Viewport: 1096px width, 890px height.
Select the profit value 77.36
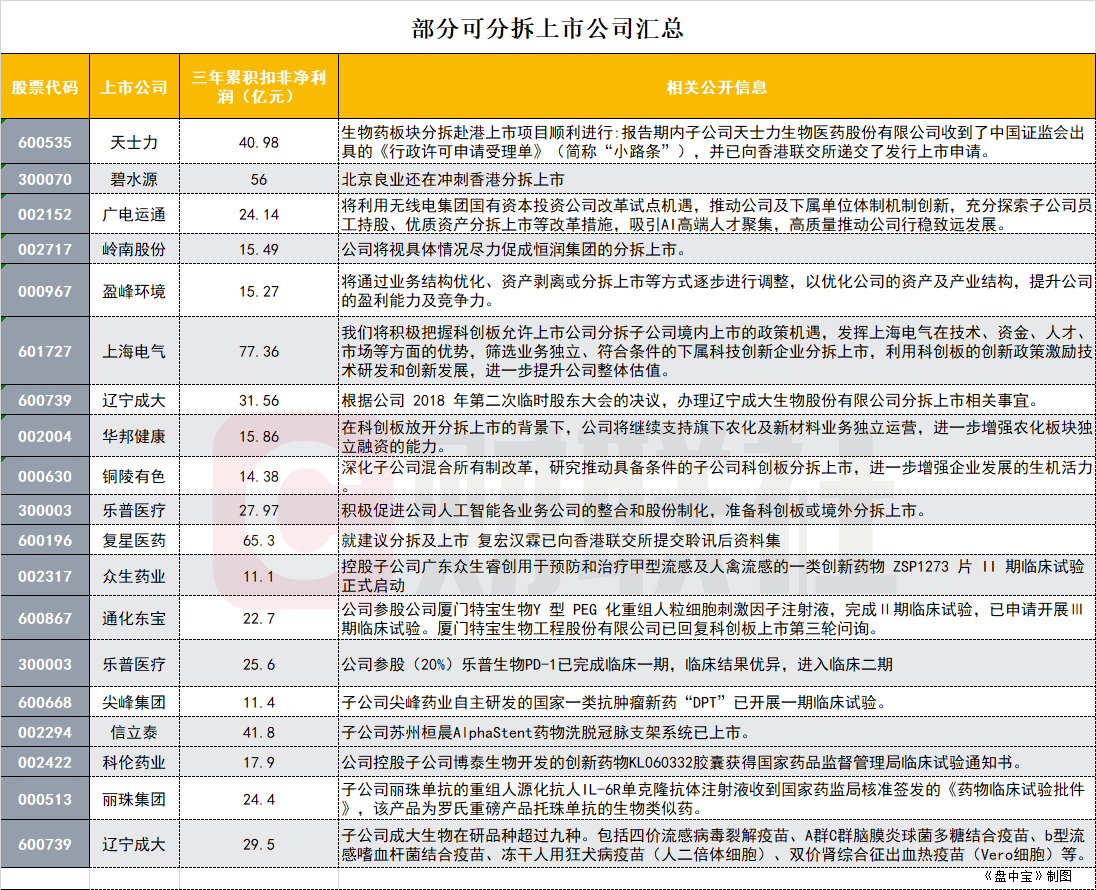(259, 351)
